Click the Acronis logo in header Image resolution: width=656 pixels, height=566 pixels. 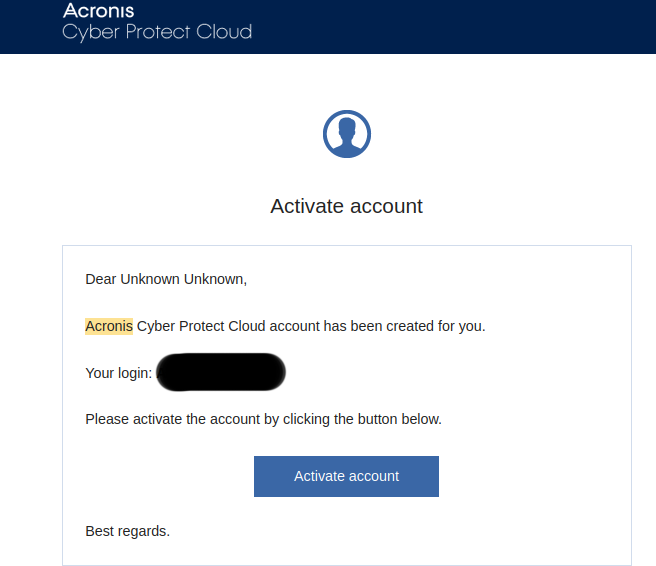click(99, 11)
